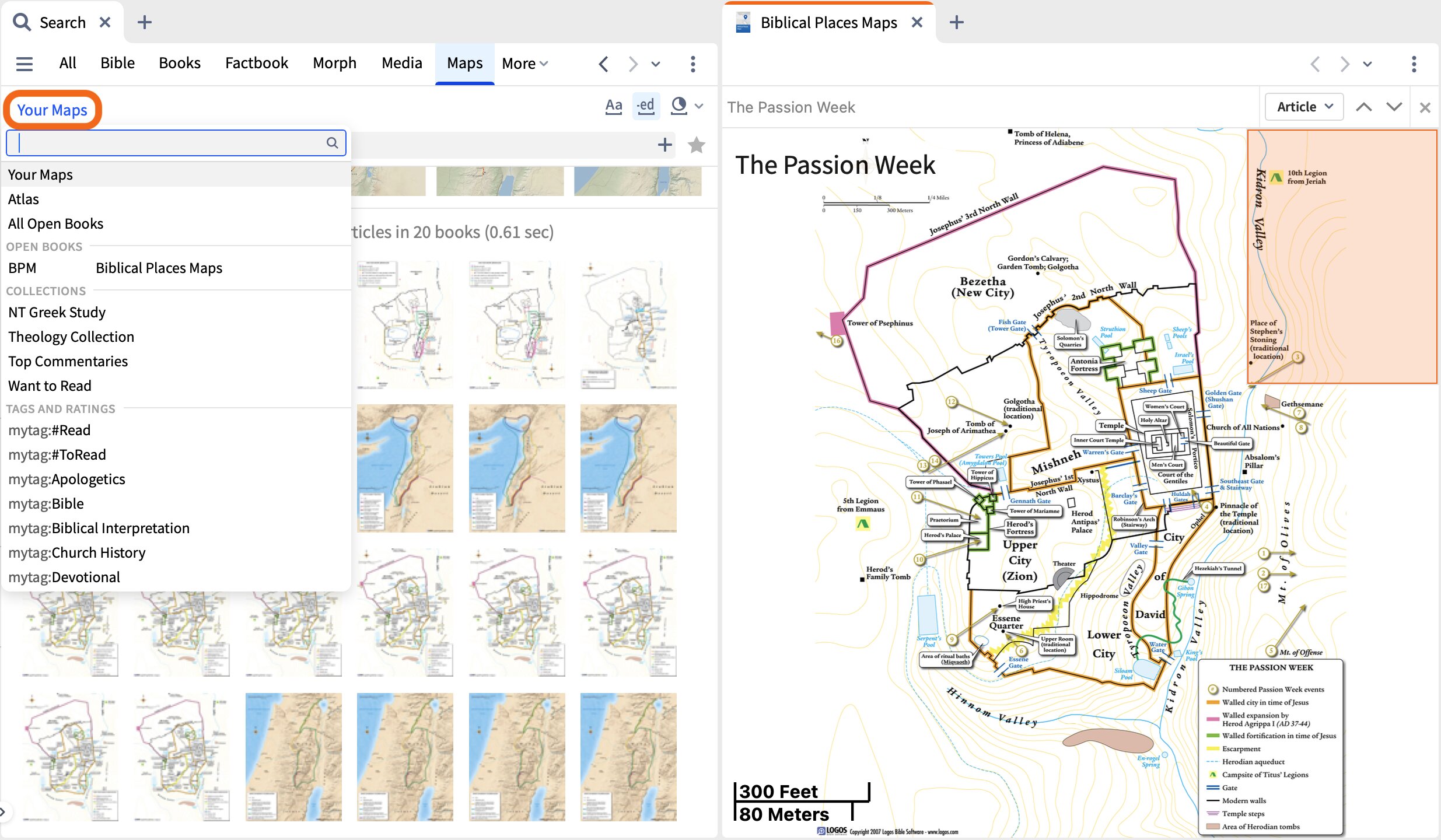Choose Atlas in the dropdown list

click(x=176, y=199)
